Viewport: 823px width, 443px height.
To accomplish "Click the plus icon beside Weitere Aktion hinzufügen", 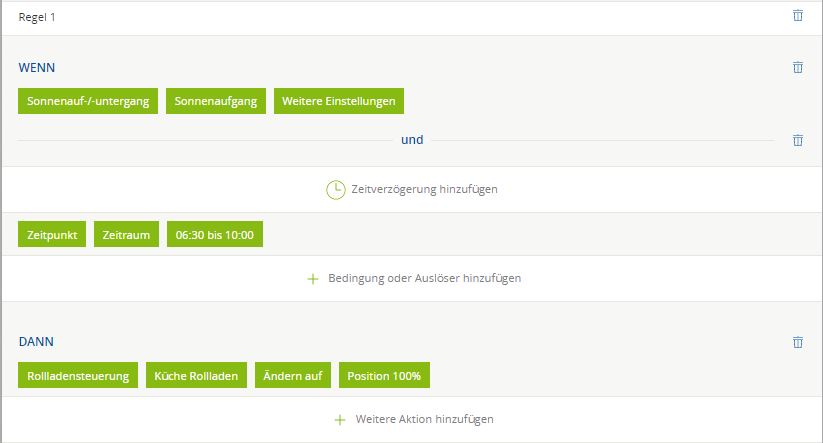I will click(x=340, y=420).
